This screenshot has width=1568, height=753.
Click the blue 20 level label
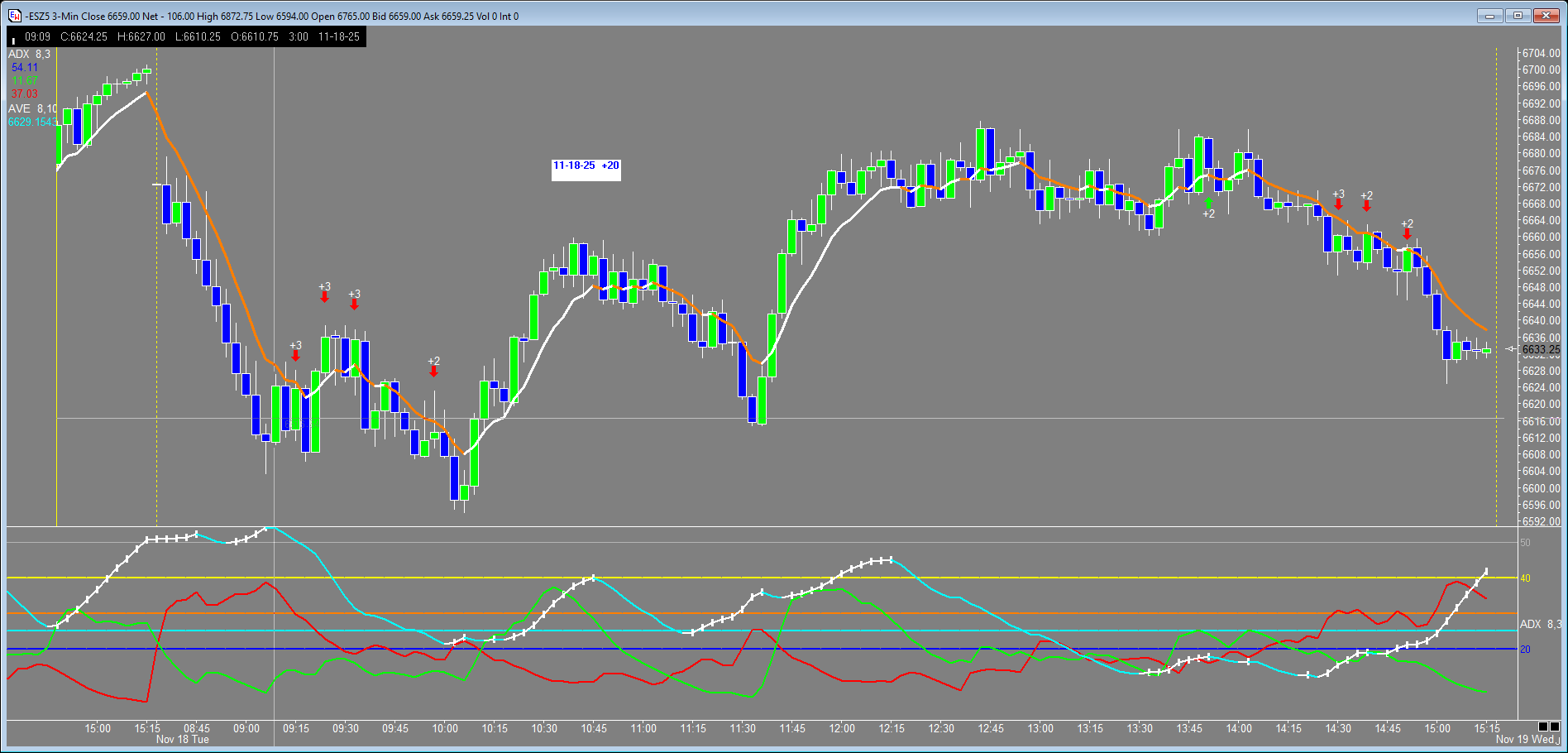click(1526, 650)
